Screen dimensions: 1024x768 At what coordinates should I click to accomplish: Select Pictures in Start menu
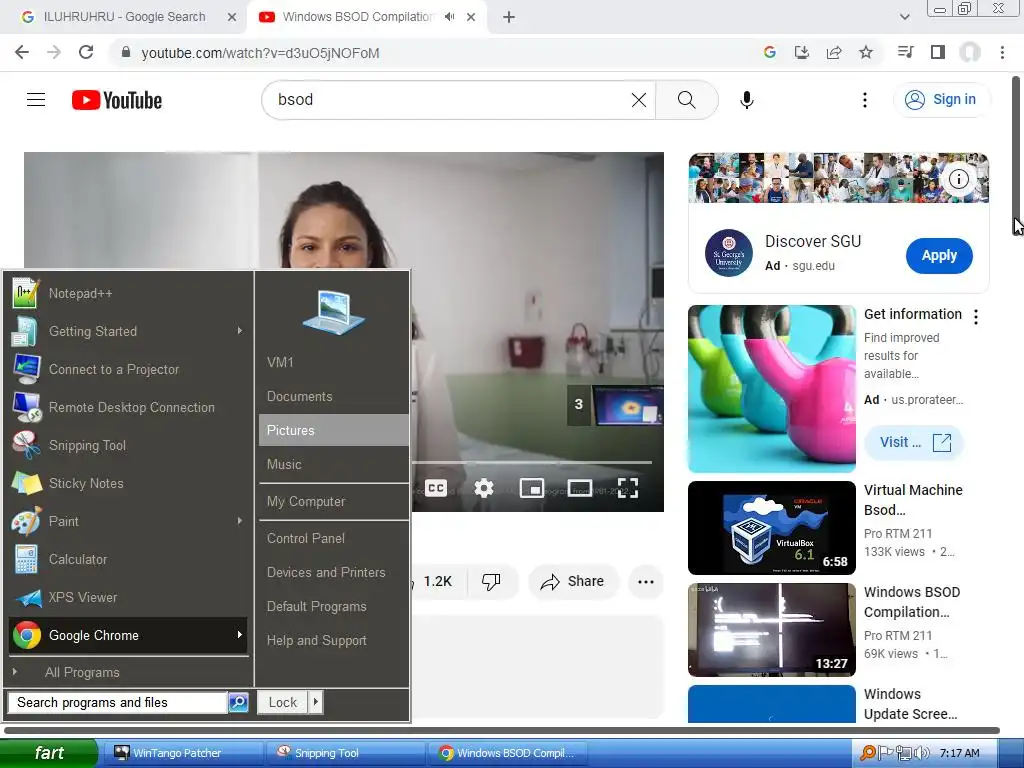tap(334, 430)
